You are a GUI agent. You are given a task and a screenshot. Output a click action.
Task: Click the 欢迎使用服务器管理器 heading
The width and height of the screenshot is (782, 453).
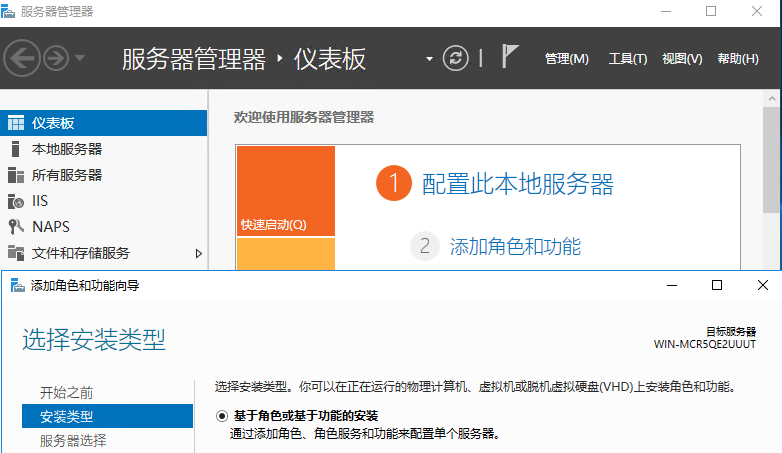click(304, 117)
